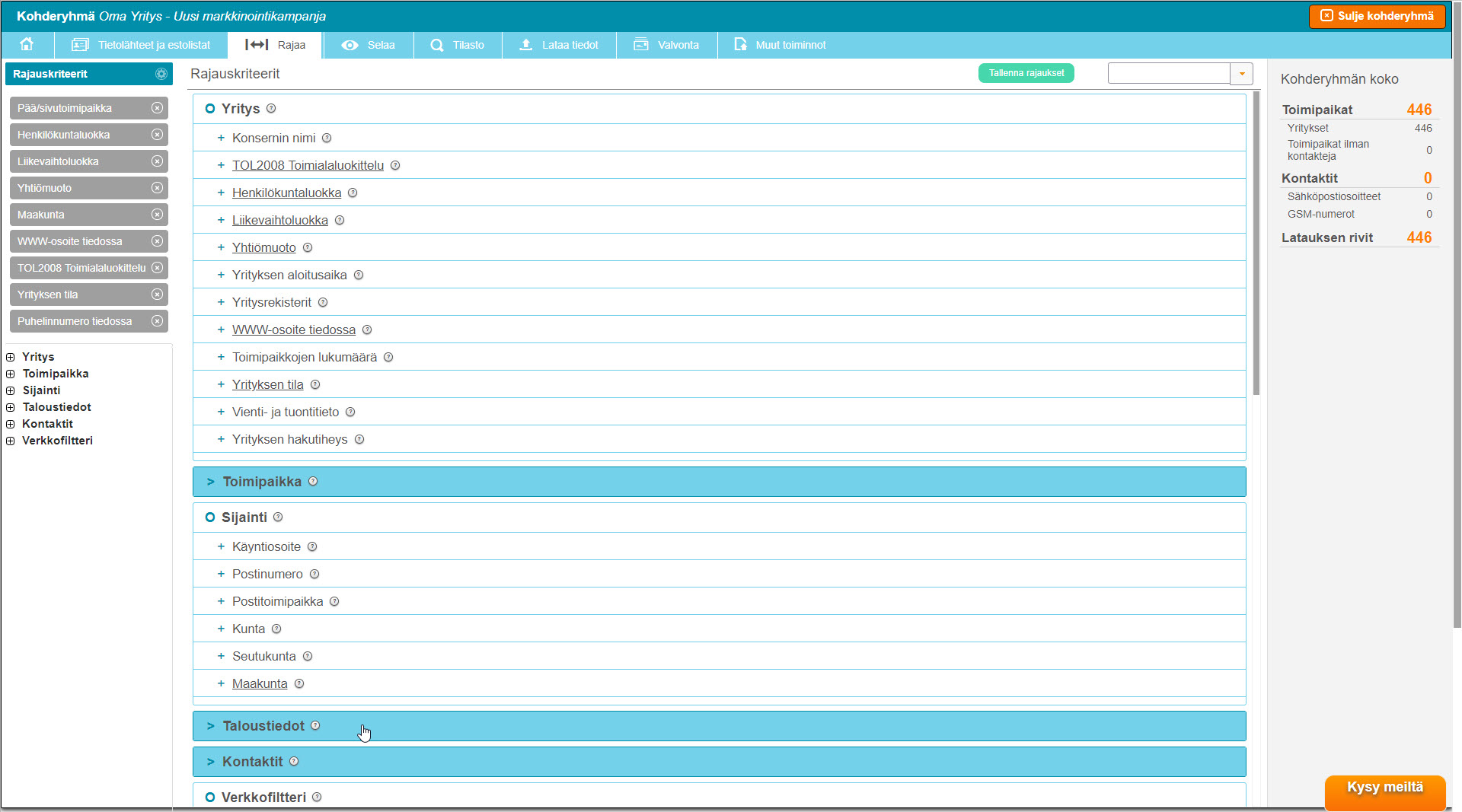Collapse the Yritys section circle toggle
The image size is (1462, 812).
tap(210, 109)
